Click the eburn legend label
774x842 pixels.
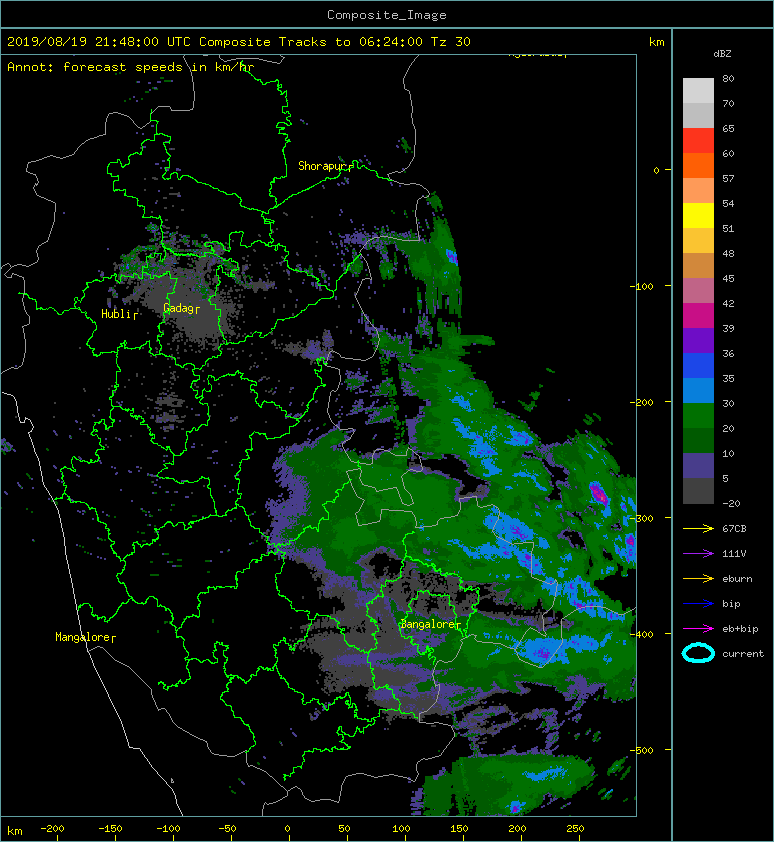click(x=737, y=578)
